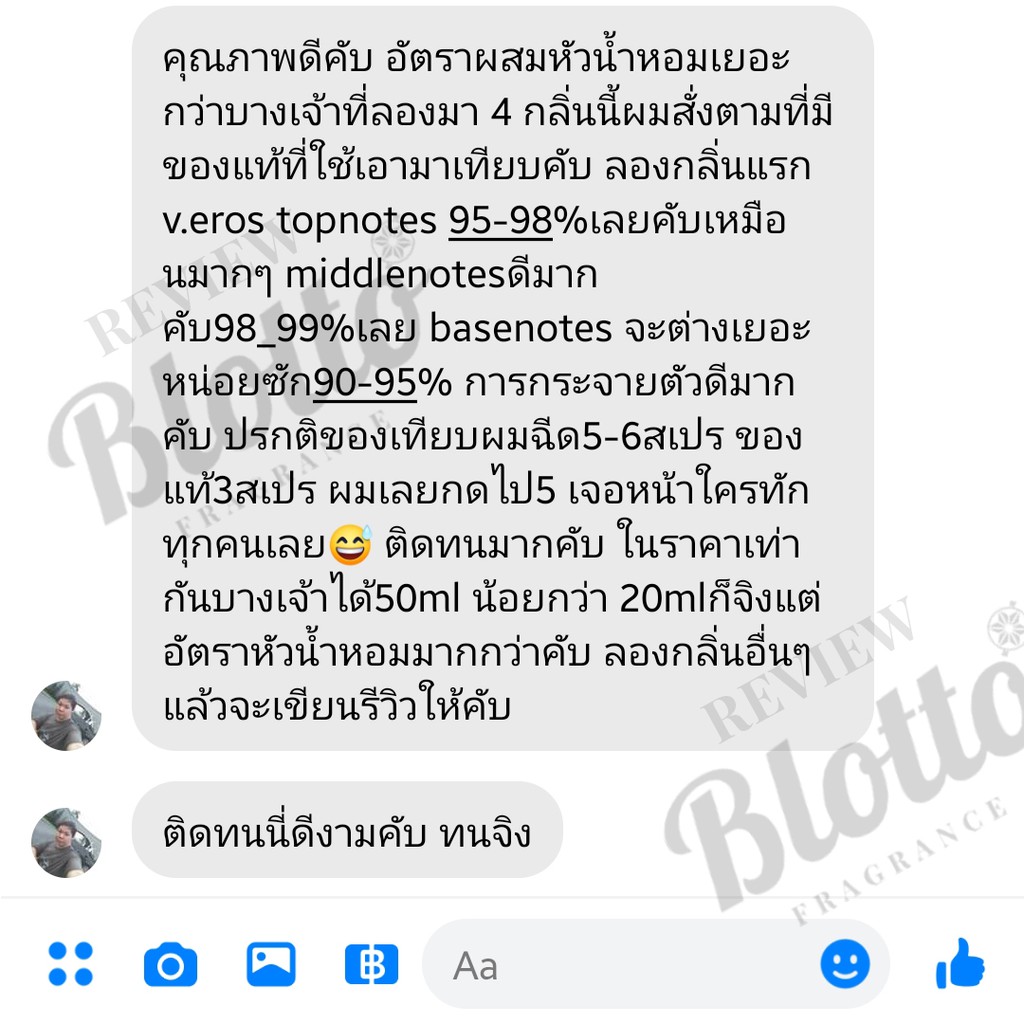Open the photo gallery picker icon

click(x=271, y=964)
